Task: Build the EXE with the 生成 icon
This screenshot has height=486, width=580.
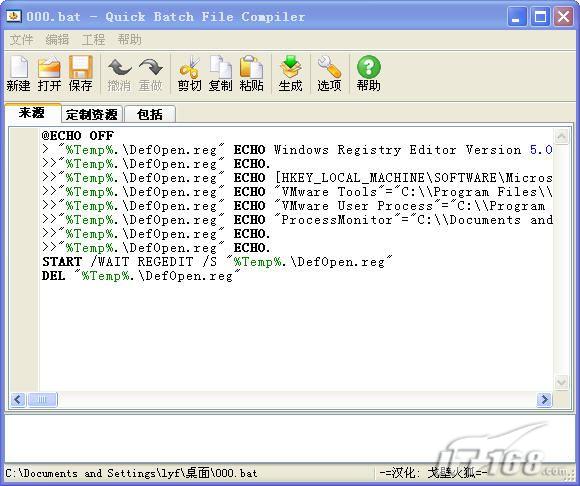Action: click(290, 74)
